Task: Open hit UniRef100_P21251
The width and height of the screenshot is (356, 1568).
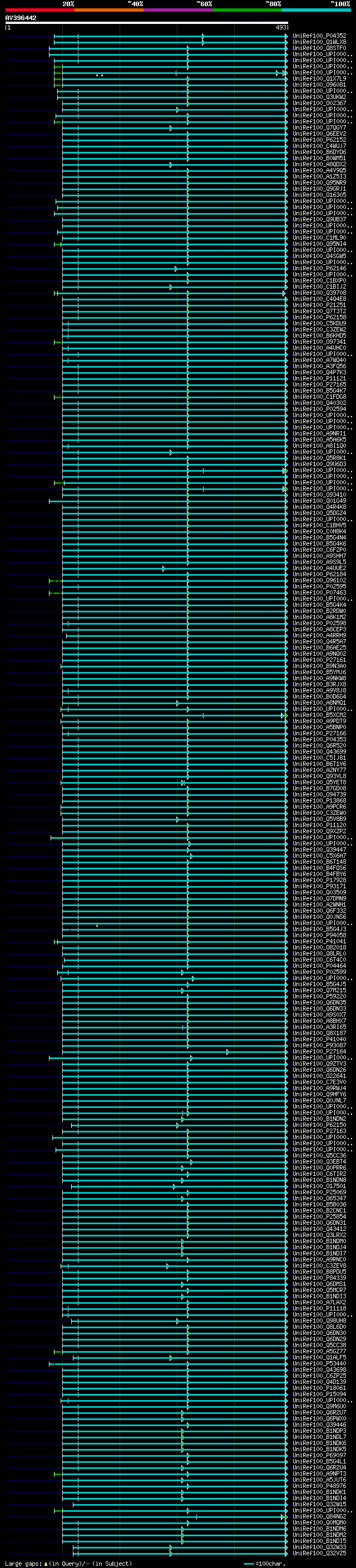Action: [x=319, y=305]
